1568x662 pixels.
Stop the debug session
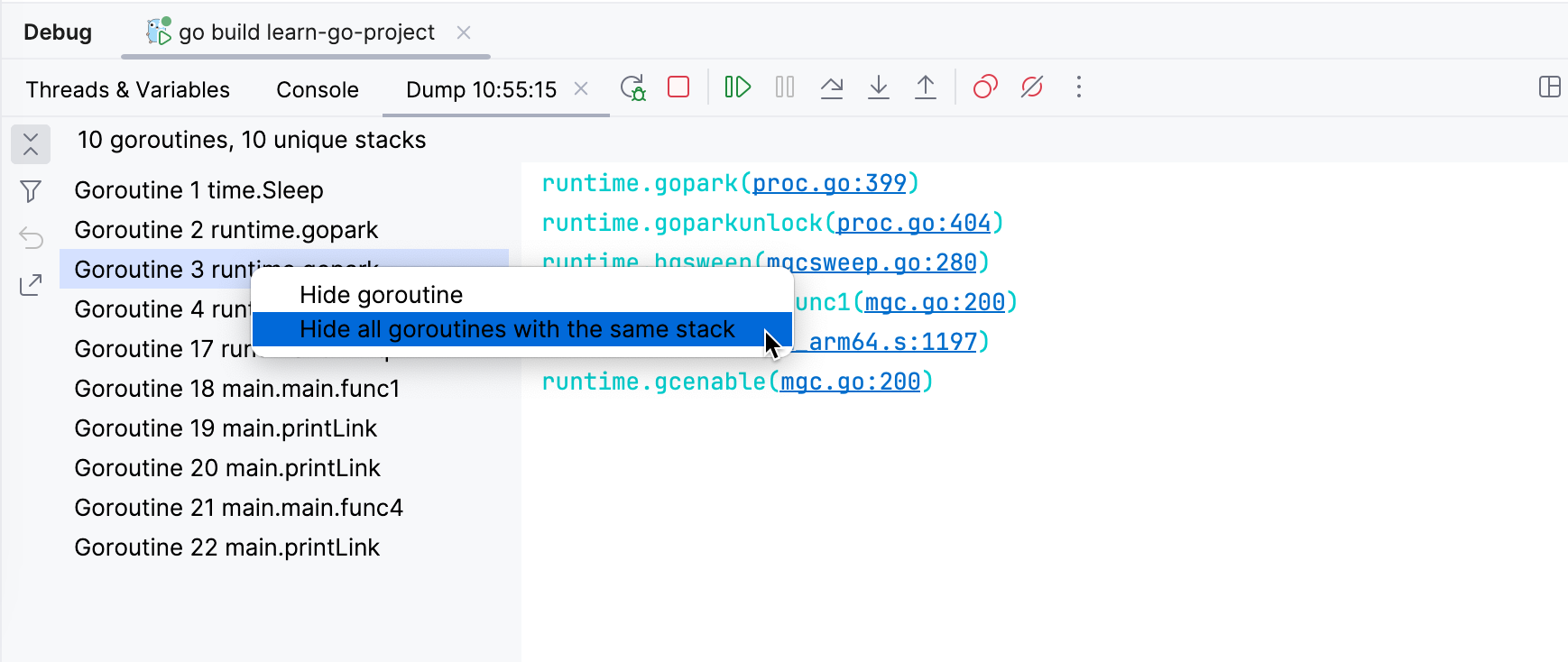pos(678,87)
